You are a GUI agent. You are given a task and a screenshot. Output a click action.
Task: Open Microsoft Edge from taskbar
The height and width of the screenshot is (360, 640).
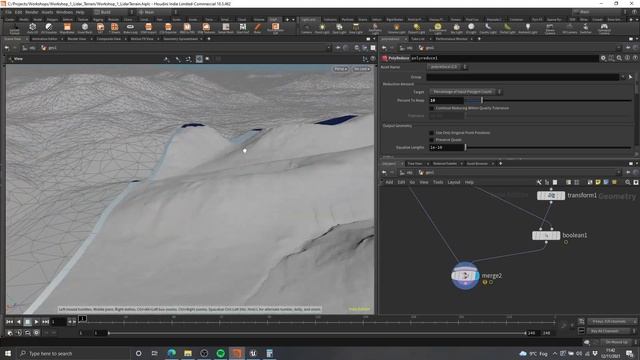click(171, 353)
